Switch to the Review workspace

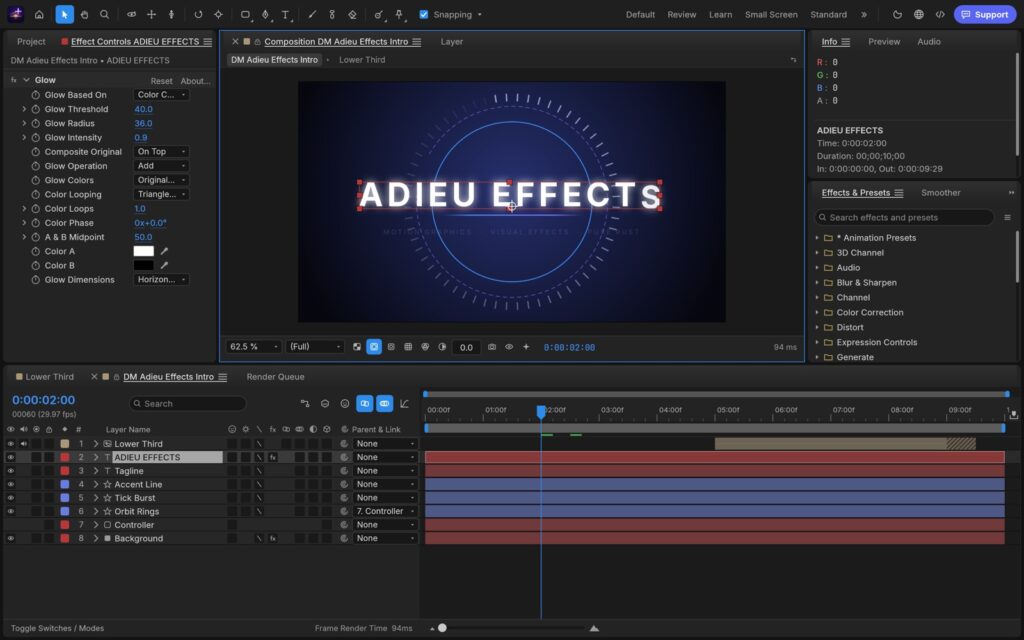[681, 14]
